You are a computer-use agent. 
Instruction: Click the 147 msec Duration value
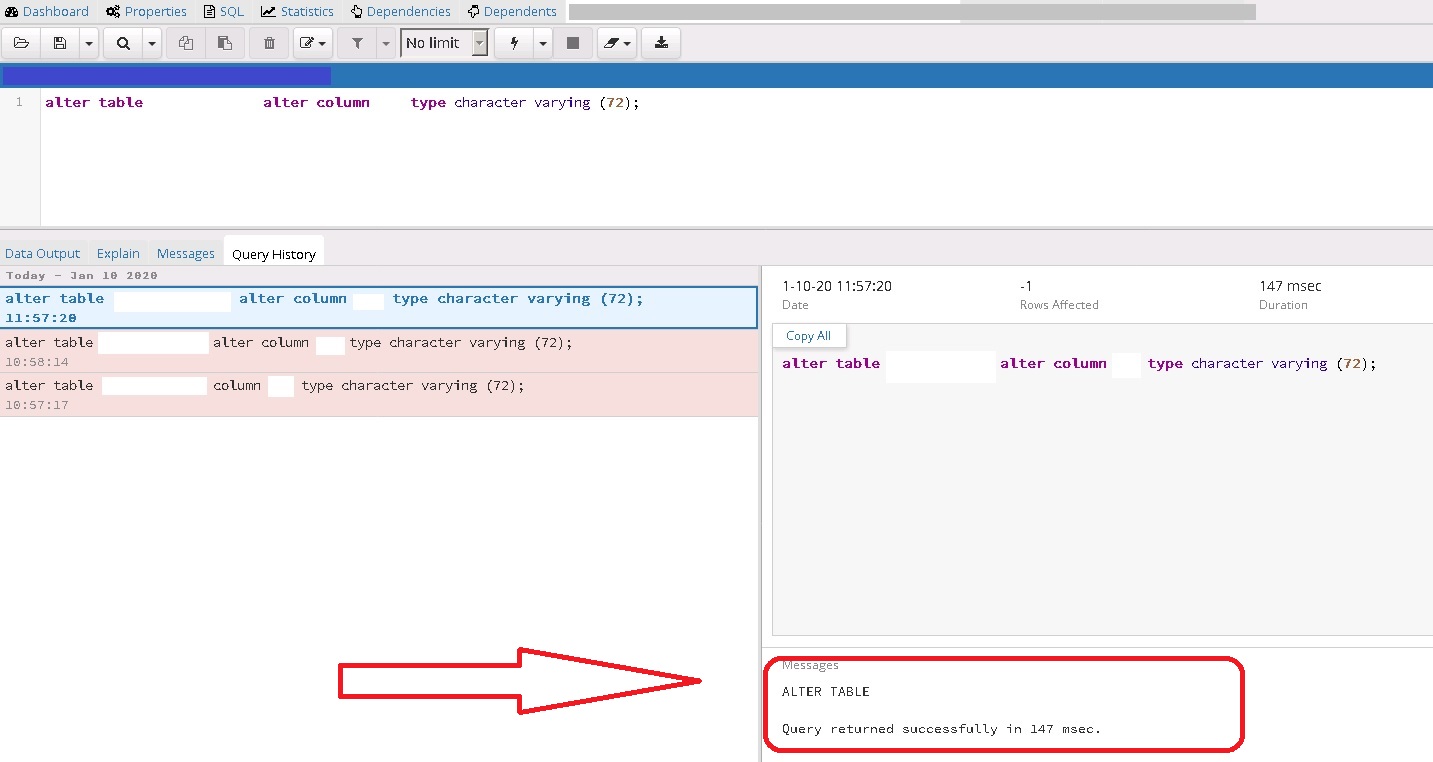click(x=1290, y=286)
